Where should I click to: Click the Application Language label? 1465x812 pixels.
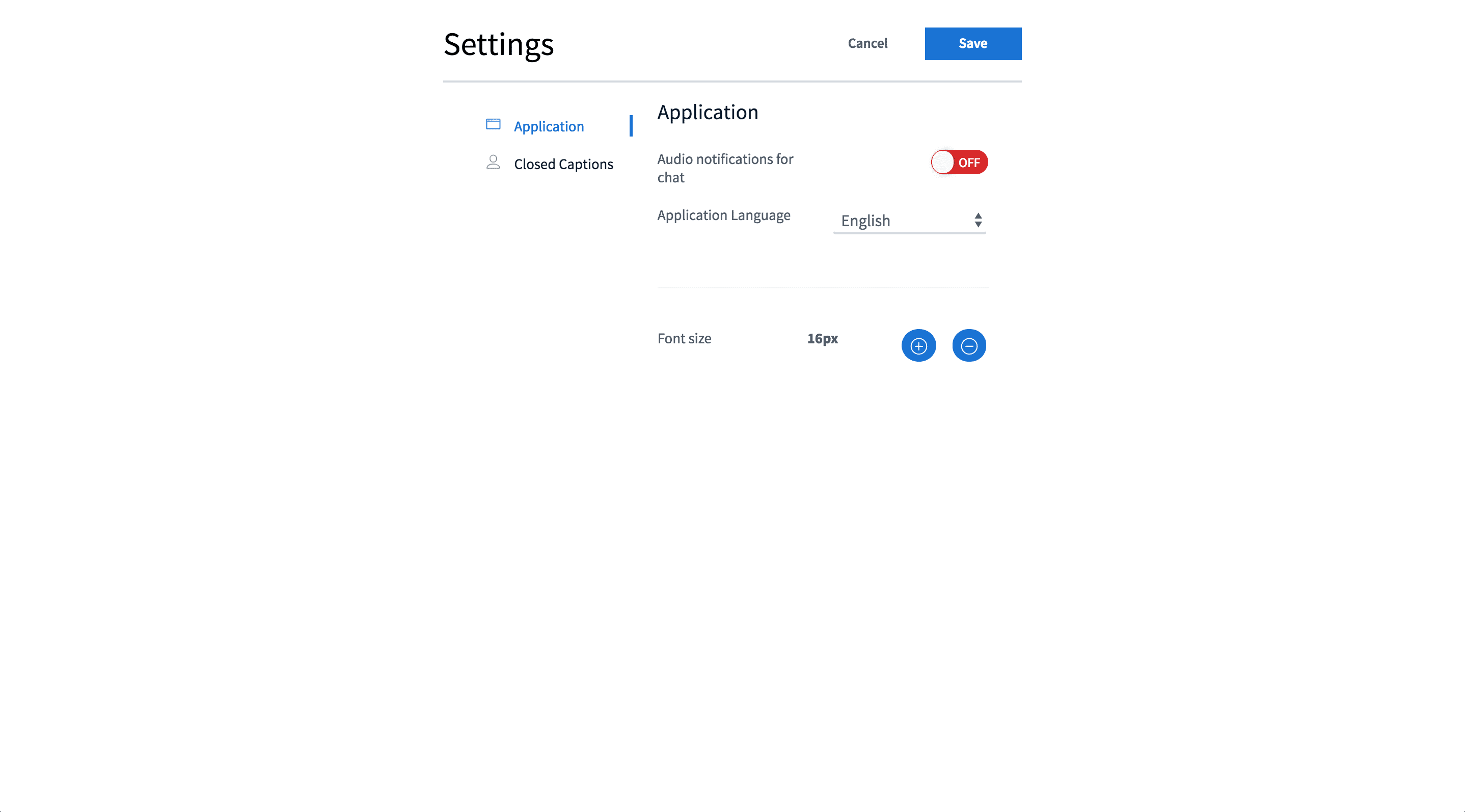[723, 215]
